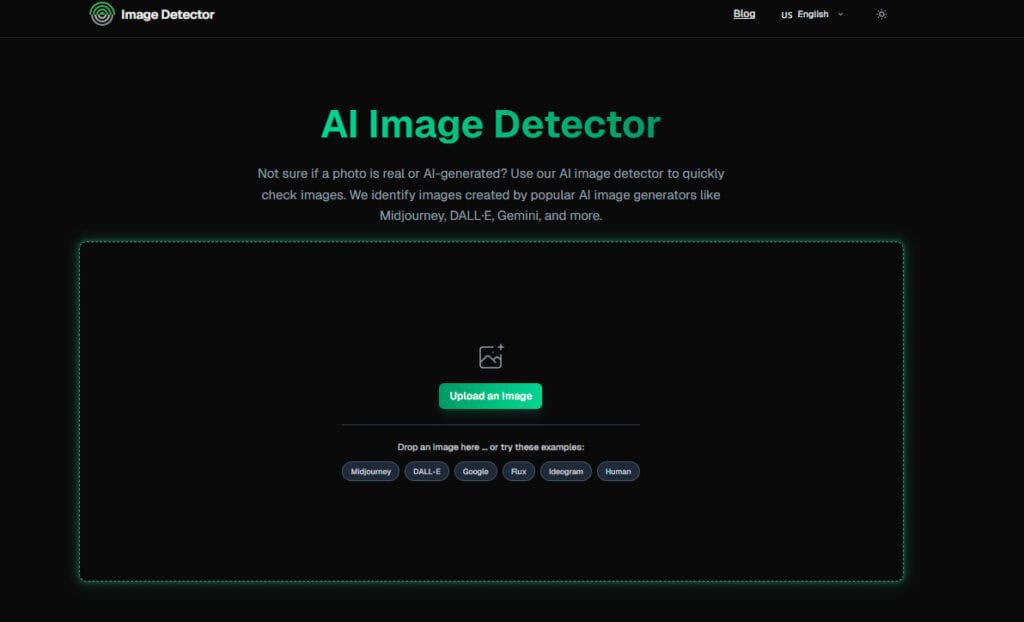Click the AI Image Detector heading
Image resolution: width=1024 pixels, height=622 pixels.
(490, 125)
